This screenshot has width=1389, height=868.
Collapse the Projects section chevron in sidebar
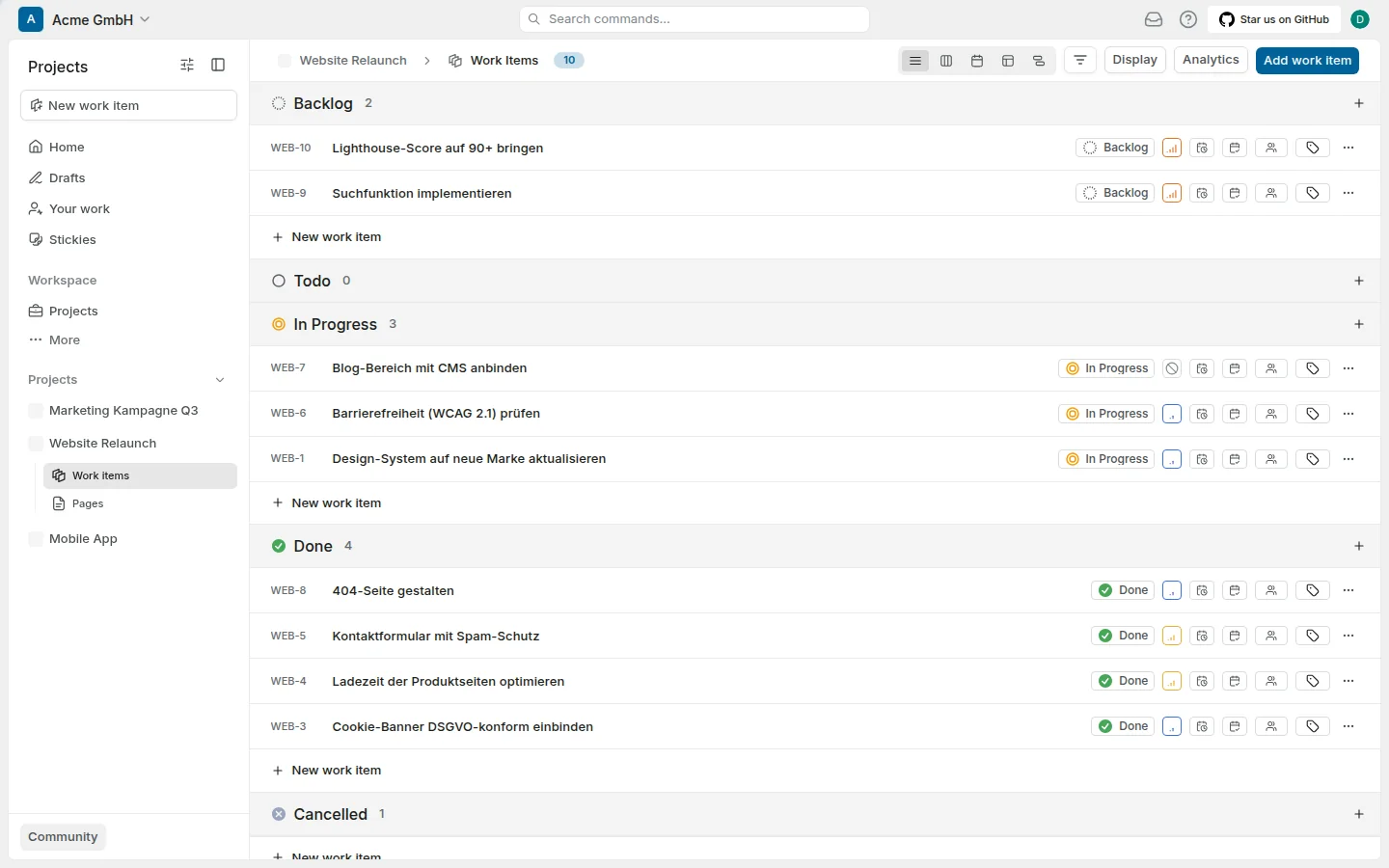click(x=220, y=380)
